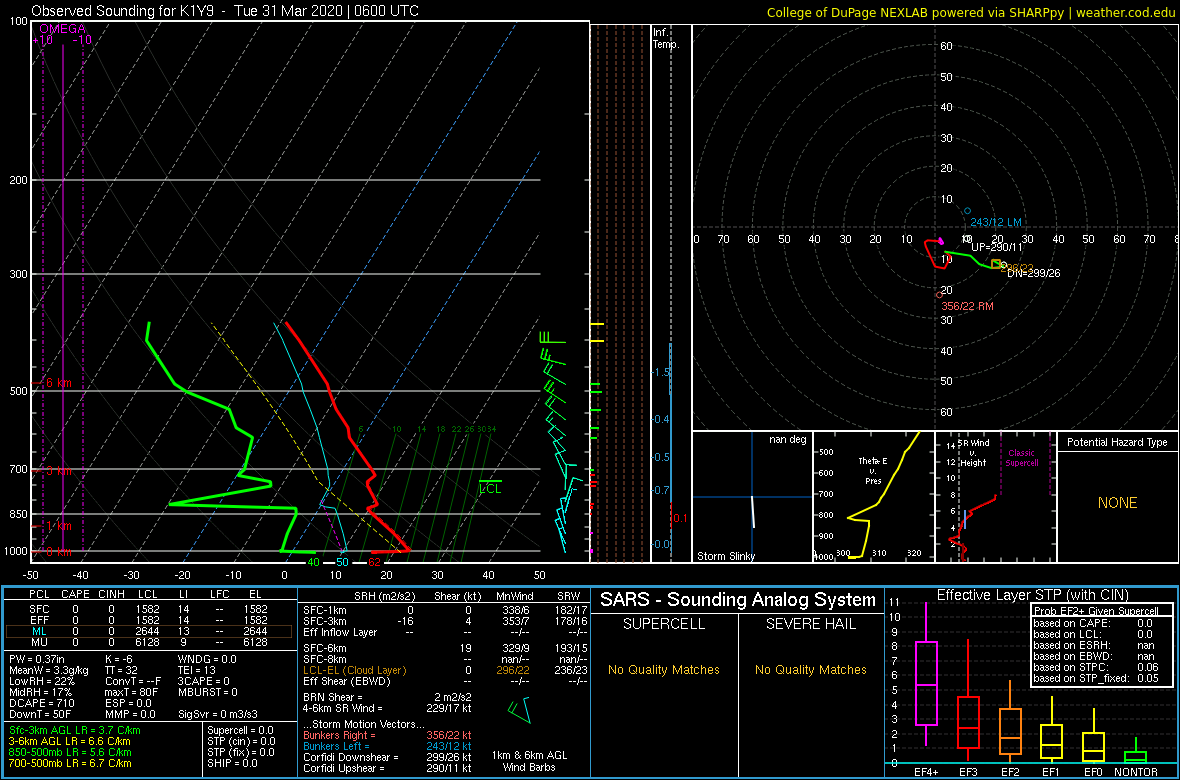Click the orange square marker on the hodograph

point(996,264)
